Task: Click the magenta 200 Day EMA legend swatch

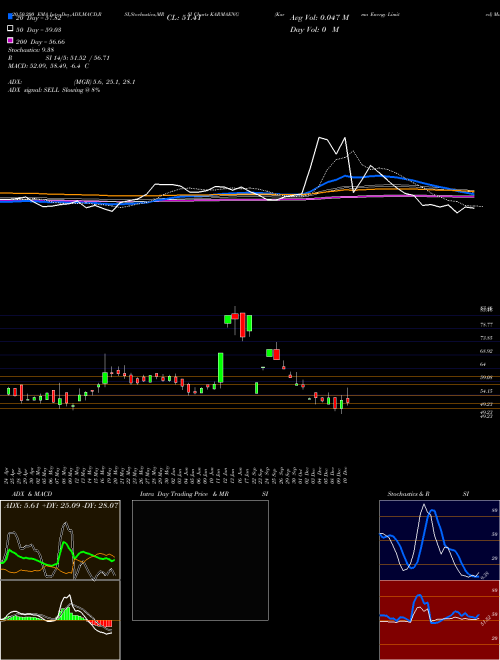Action: coord(11,40)
